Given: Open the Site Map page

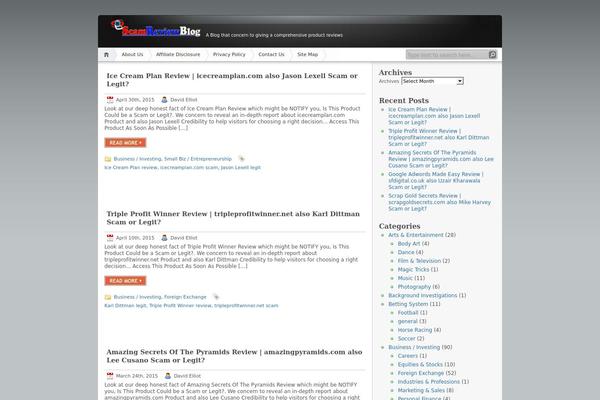Looking at the screenshot, I should pyautogui.click(x=308, y=55).
